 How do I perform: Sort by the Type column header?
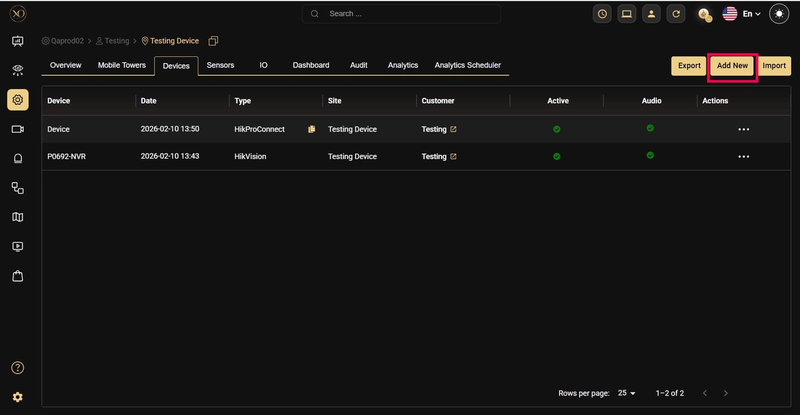click(x=242, y=101)
